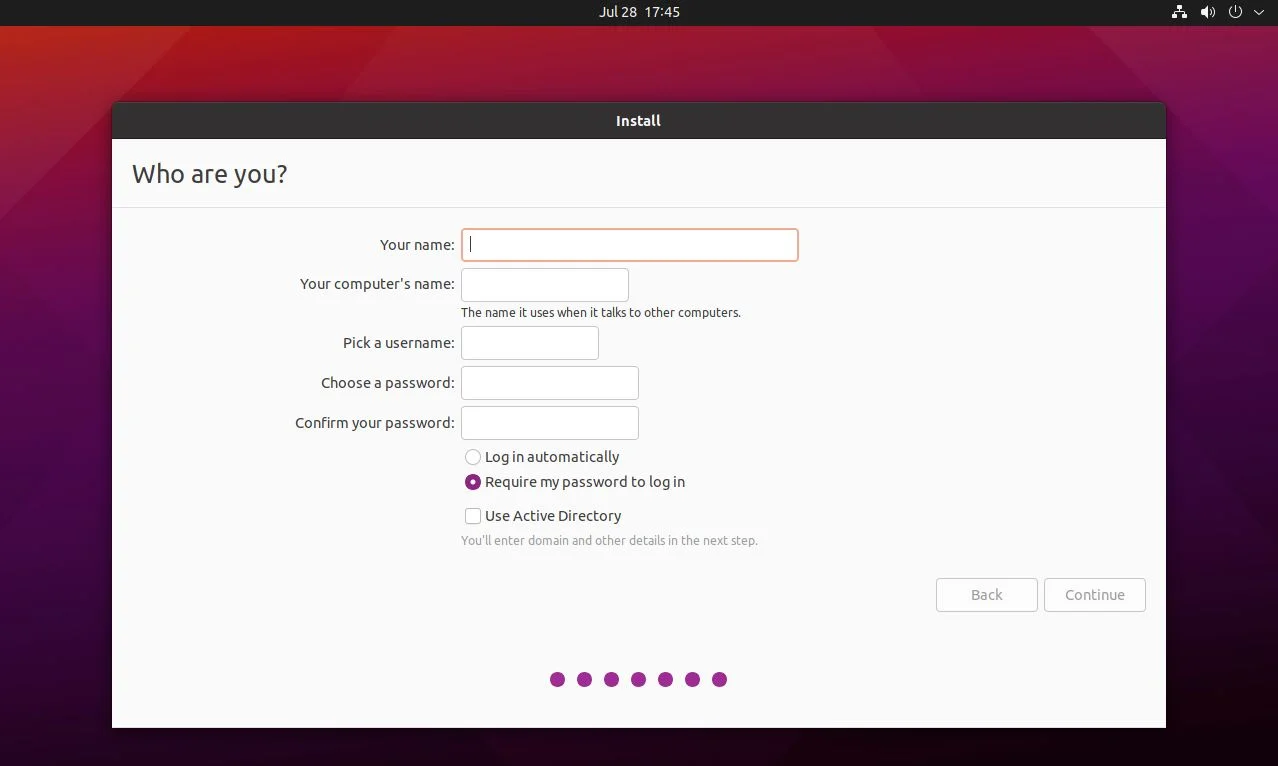Focus the Confirm your password field
1278x766 pixels.
pos(550,423)
